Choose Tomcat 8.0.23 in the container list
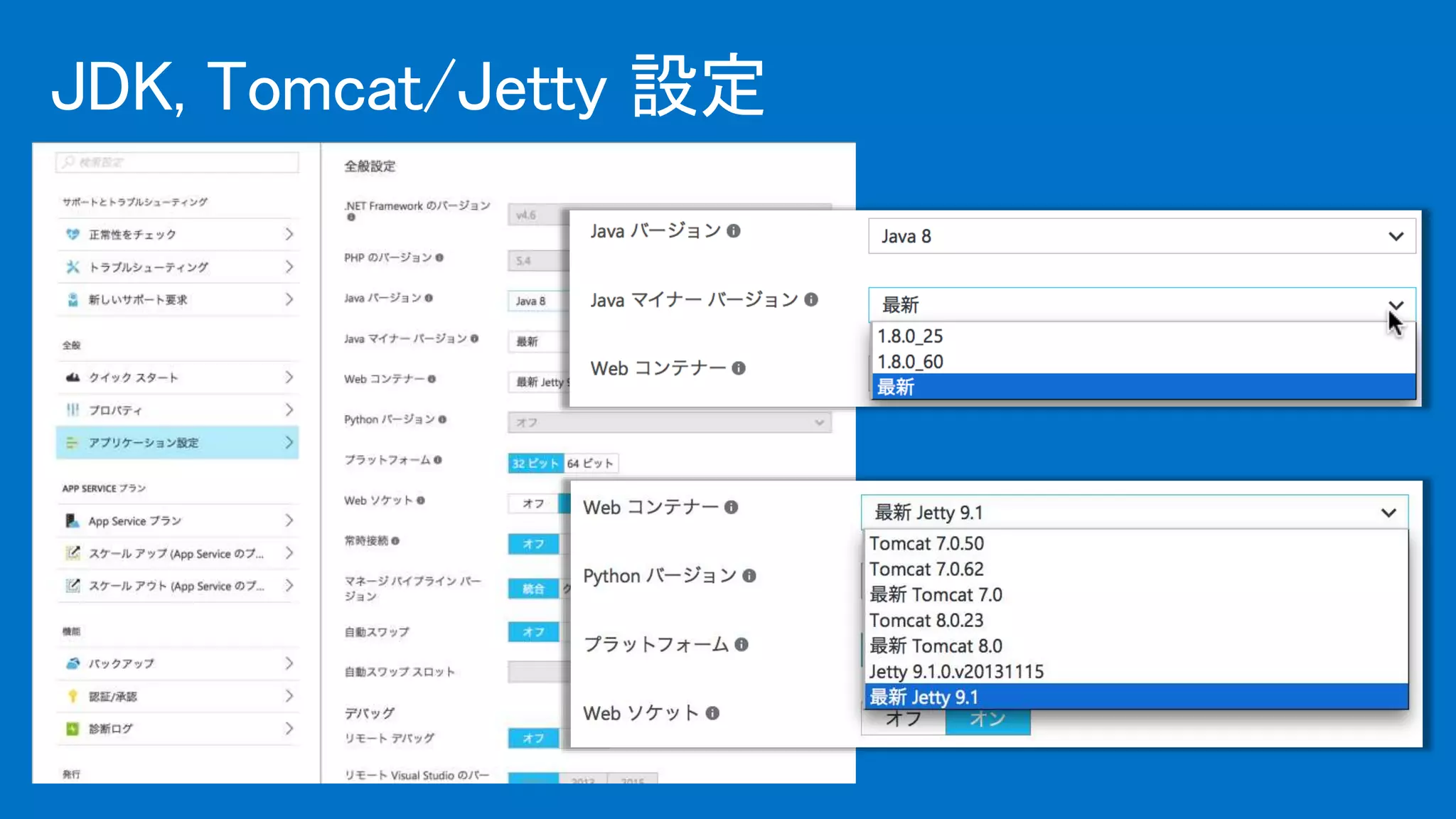The height and width of the screenshot is (819, 1456). pos(926,620)
